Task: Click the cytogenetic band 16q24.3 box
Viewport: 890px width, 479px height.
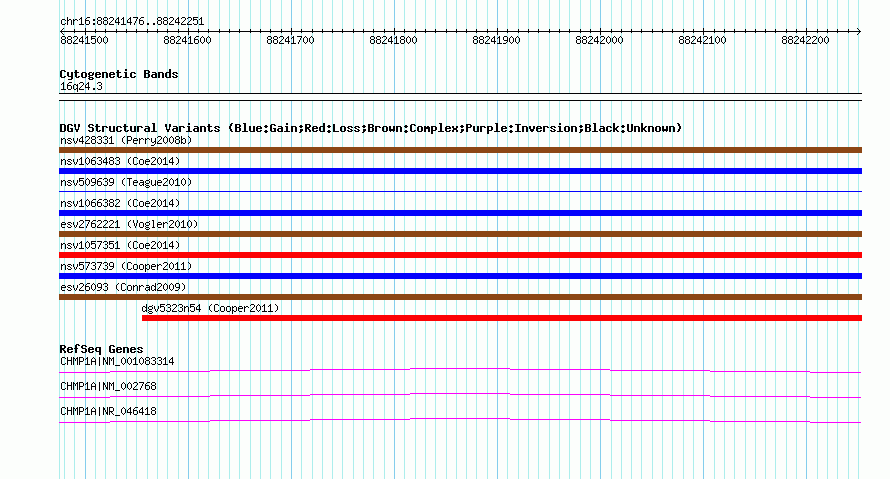Action: [460, 97]
